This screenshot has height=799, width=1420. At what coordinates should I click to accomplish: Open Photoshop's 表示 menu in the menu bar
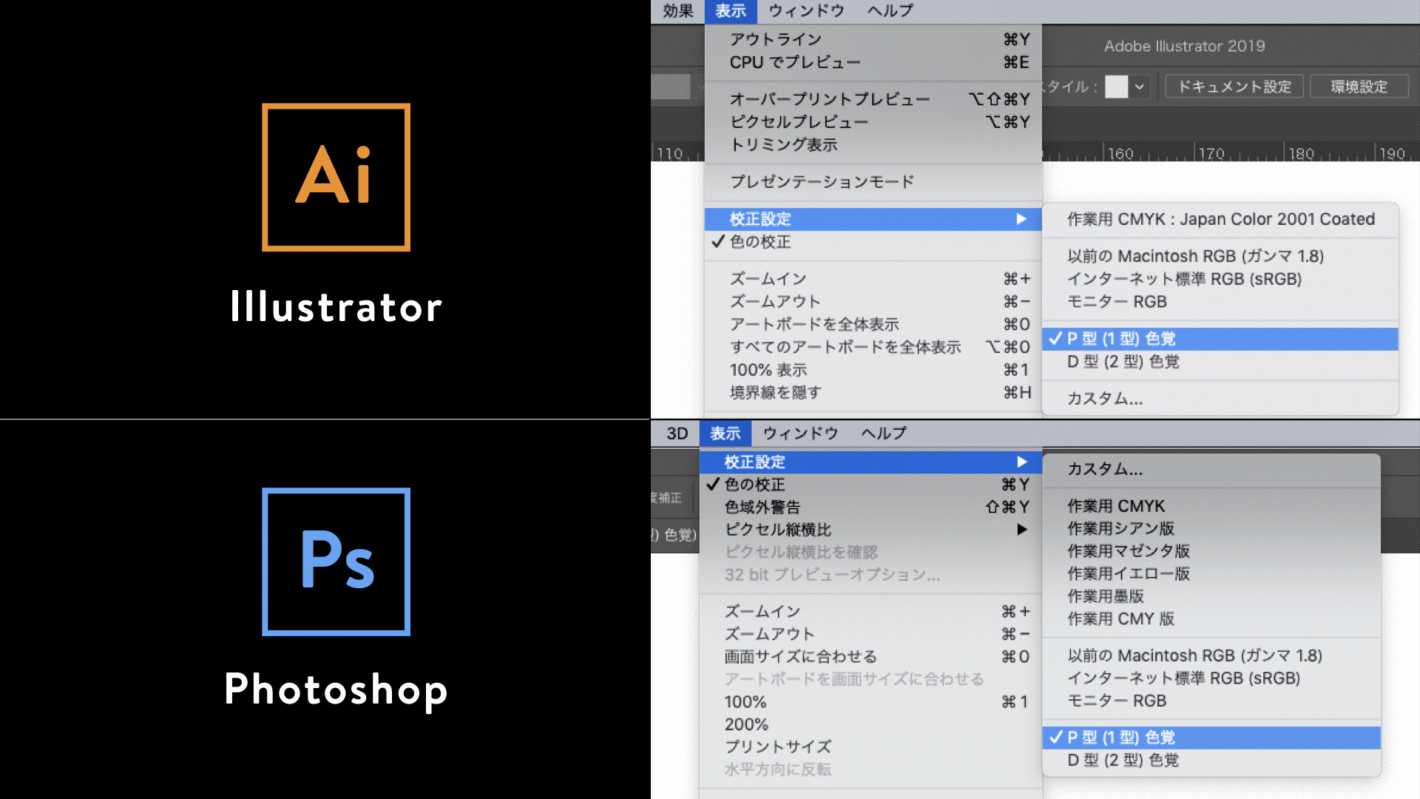click(x=725, y=433)
